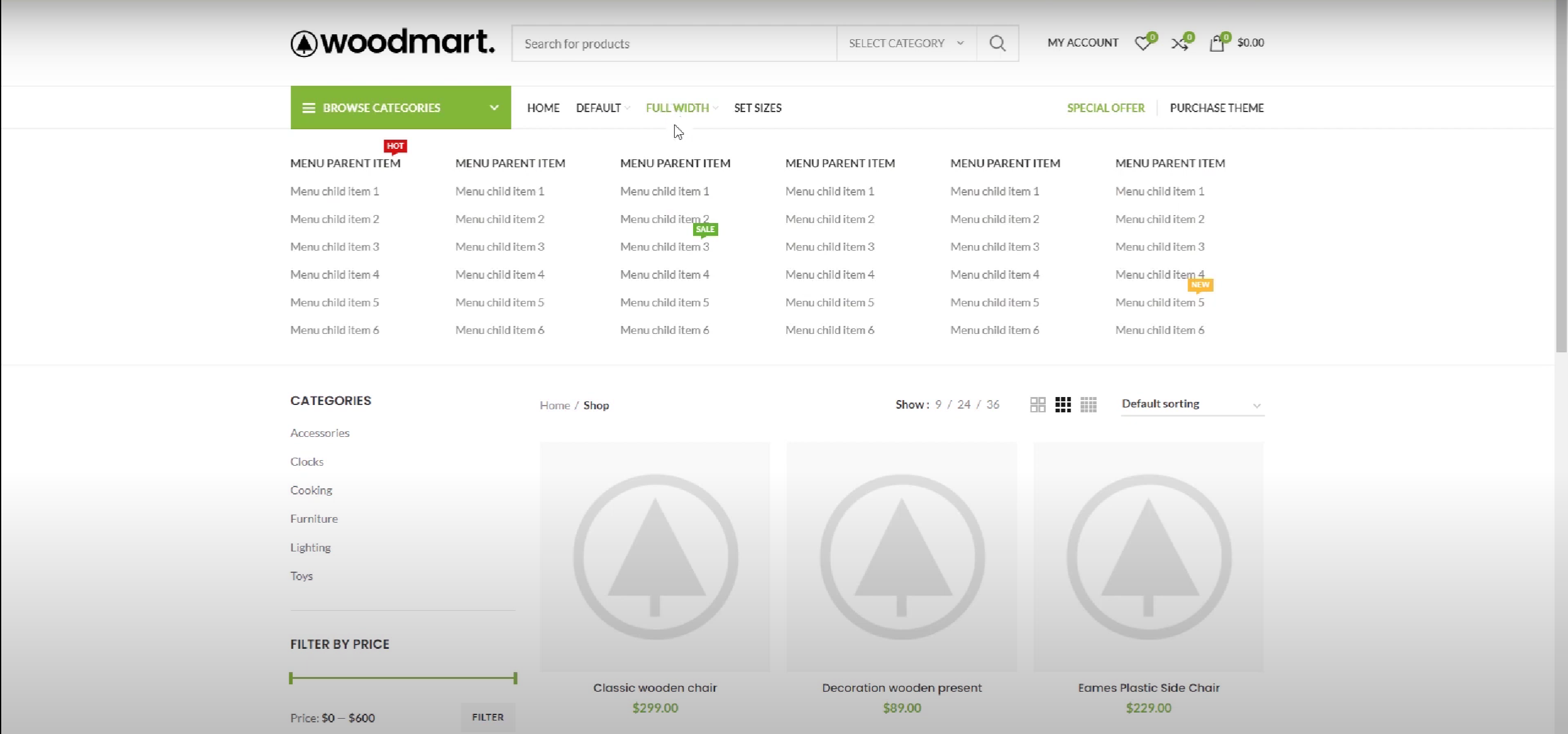This screenshot has width=1568, height=734.
Task: Show 9 products per page
Action: pyautogui.click(x=939, y=404)
